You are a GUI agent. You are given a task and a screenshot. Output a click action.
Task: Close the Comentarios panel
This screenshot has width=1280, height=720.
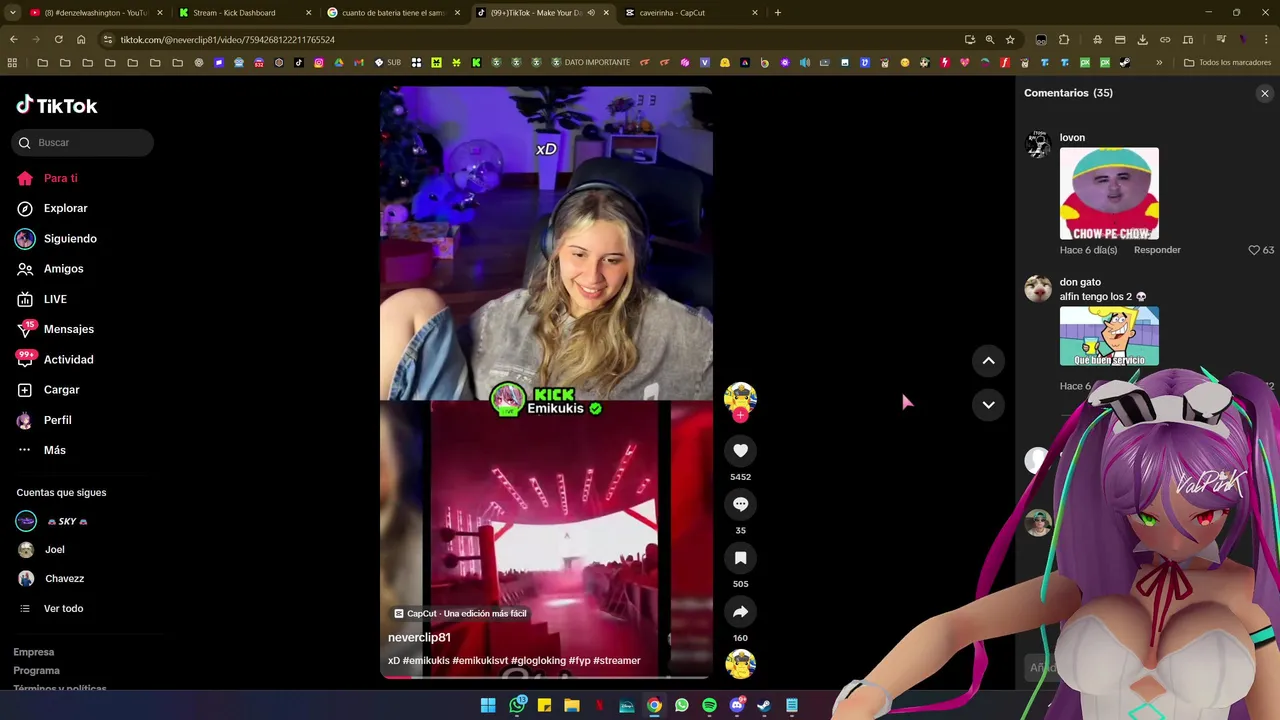[1264, 94]
